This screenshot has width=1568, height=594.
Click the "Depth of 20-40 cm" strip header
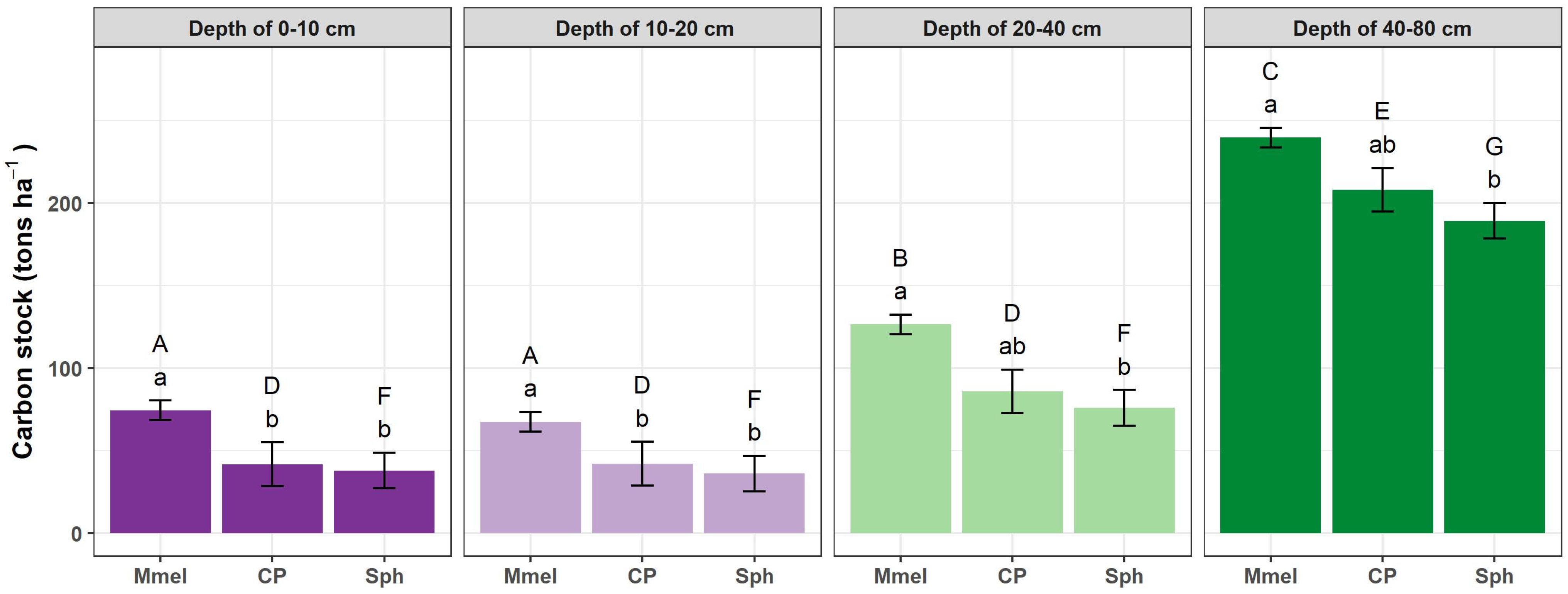pyautogui.click(x=1012, y=29)
